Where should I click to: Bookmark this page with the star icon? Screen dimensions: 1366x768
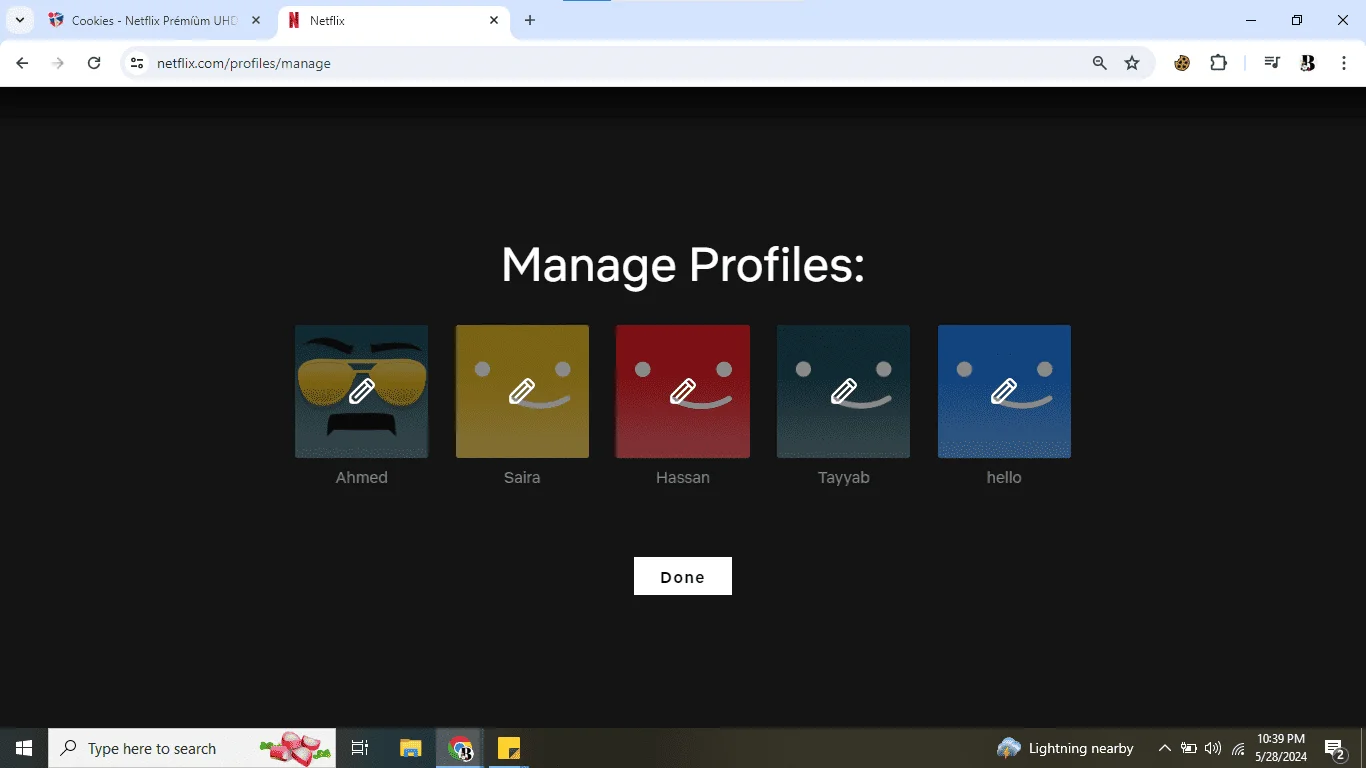[1132, 63]
